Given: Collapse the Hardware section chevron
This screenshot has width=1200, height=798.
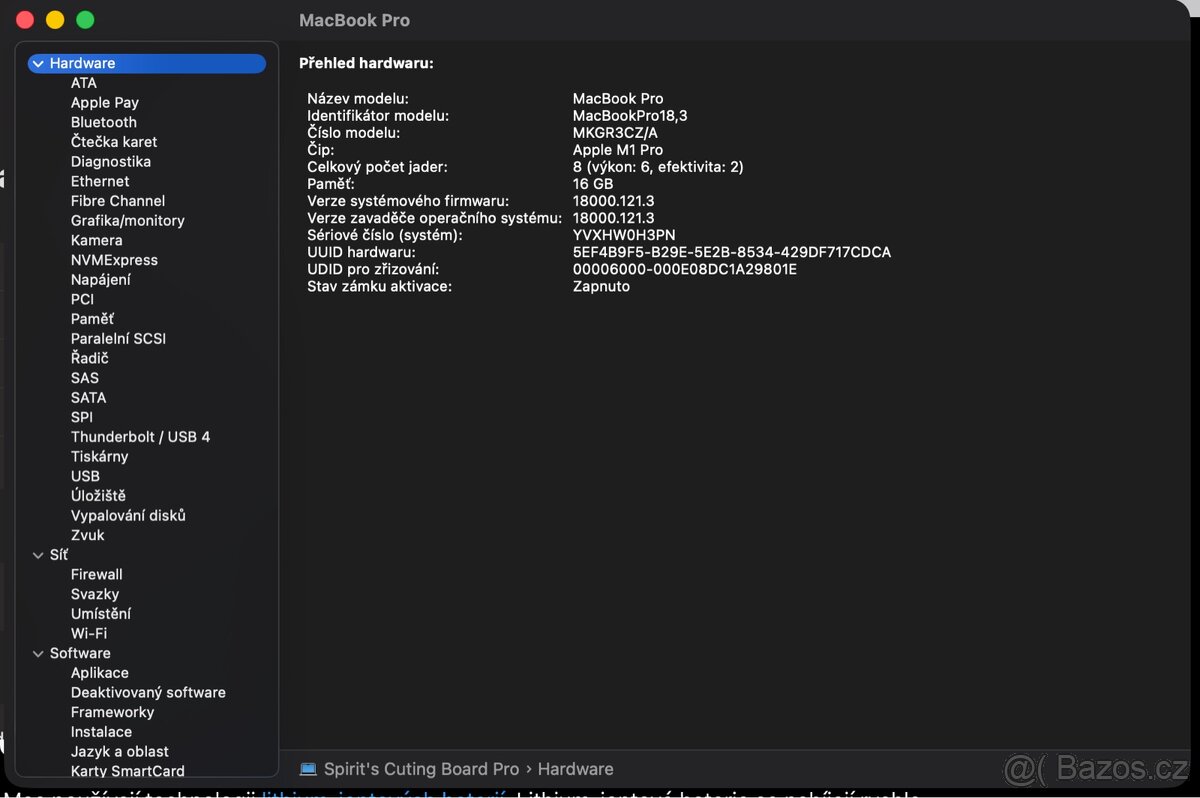Looking at the screenshot, I should point(38,63).
